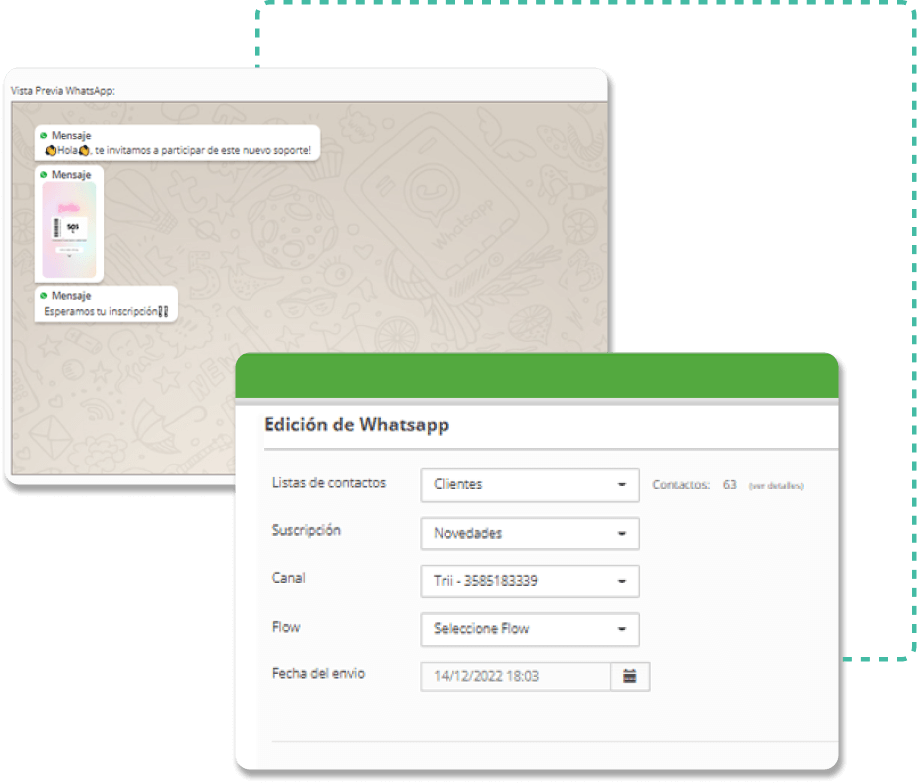
Task: Click the 'ver detalles' link
Action: point(775,486)
